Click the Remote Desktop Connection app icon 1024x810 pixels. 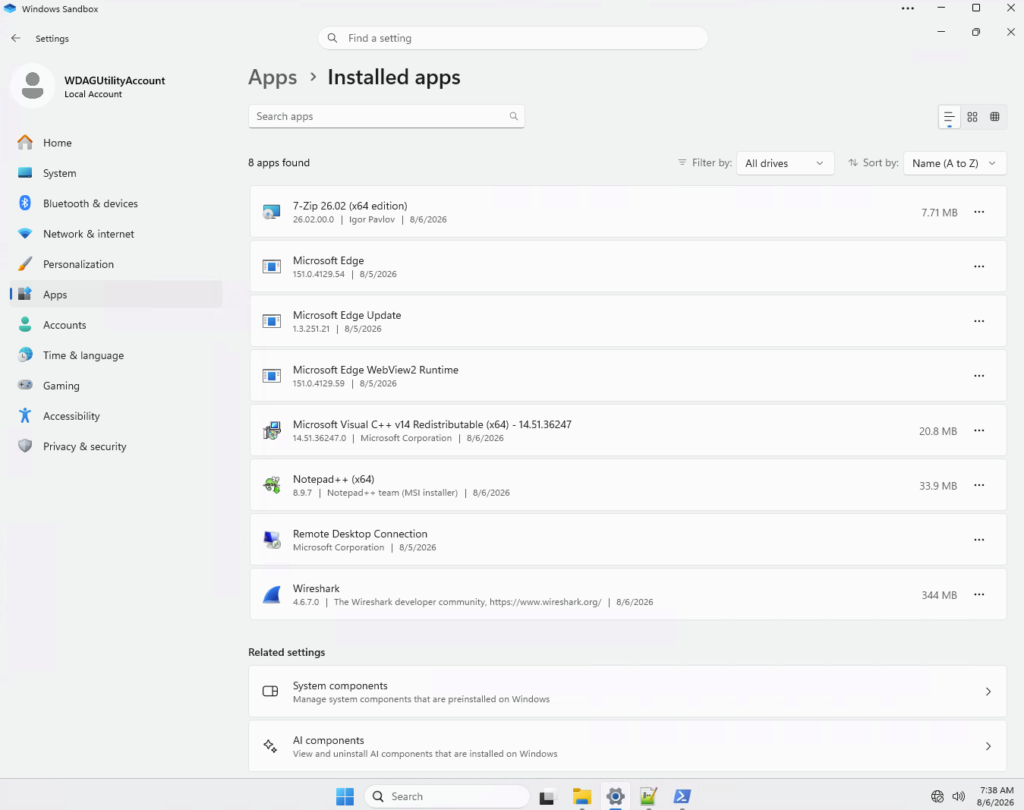[272, 540]
